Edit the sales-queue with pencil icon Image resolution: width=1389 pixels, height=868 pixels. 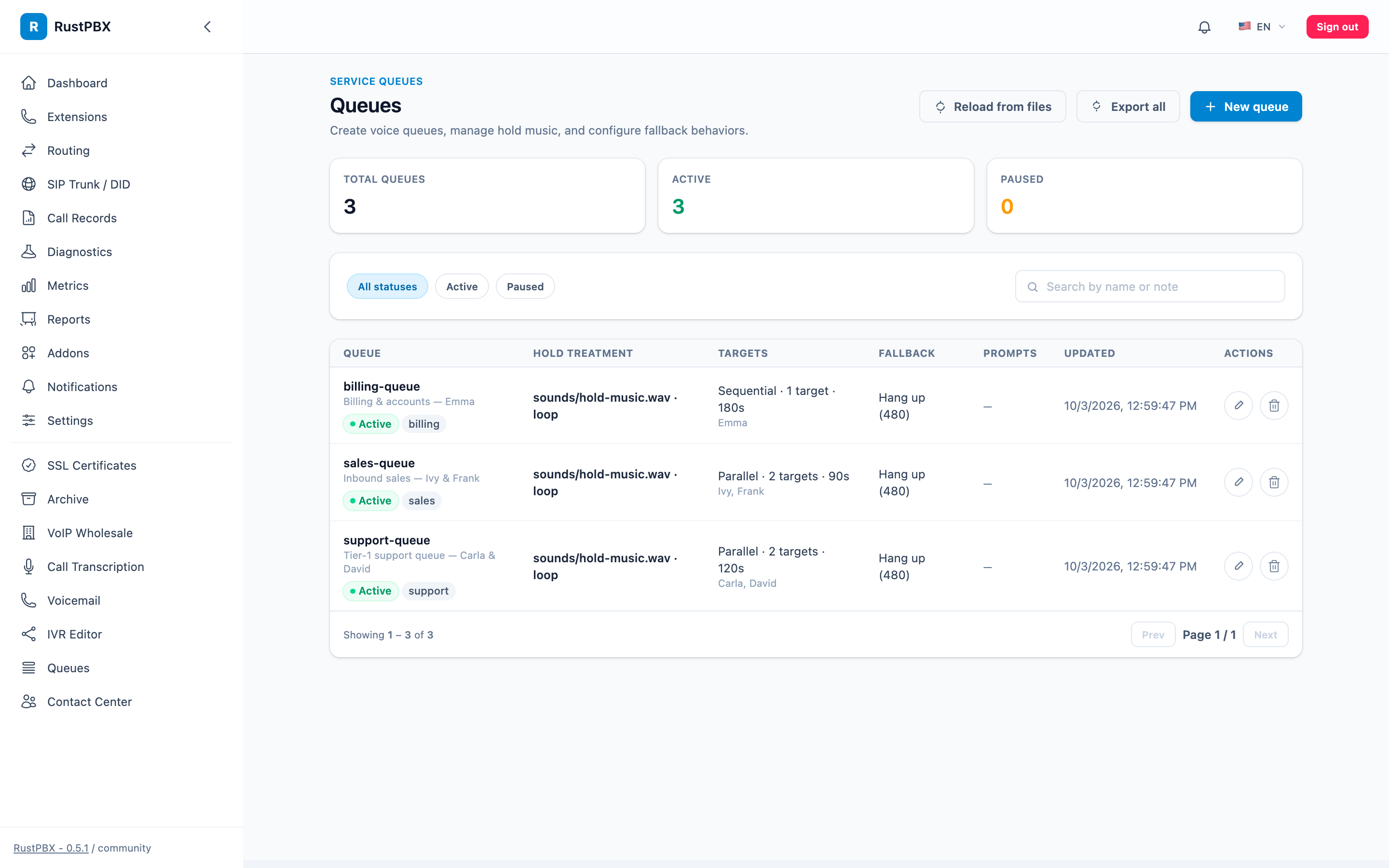point(1239,482)
